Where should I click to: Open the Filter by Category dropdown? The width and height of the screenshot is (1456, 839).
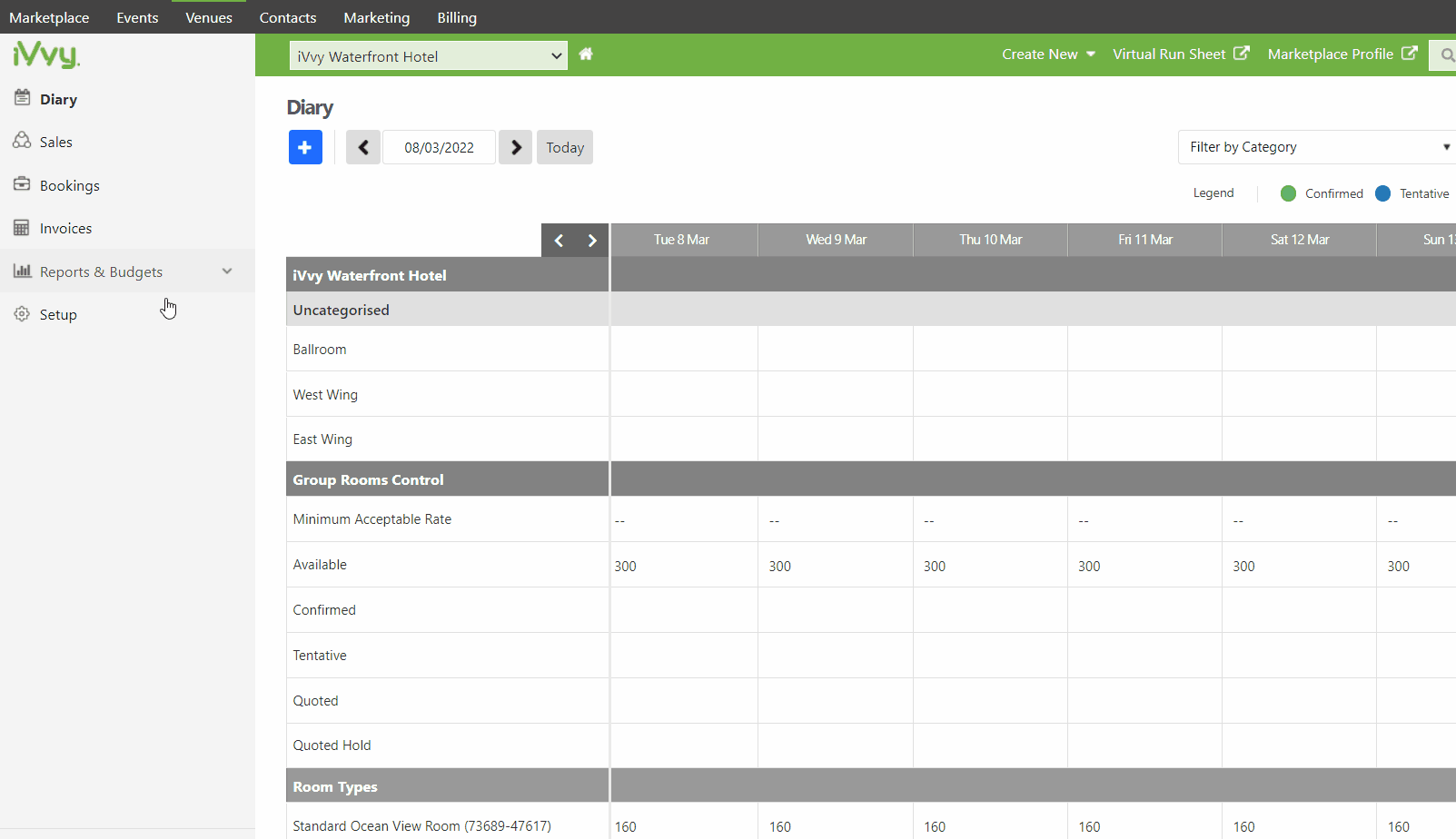pyautogui.click(x=1314, y=146)
